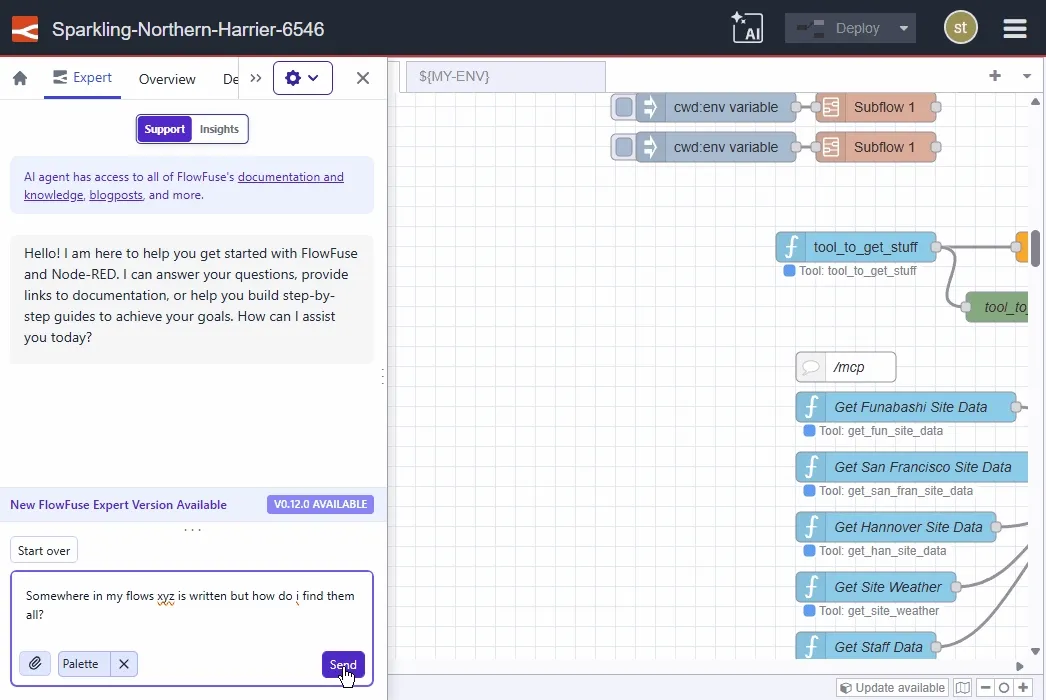
Task: Open the flow tabs list dropdown
Action: [1026, 76]
